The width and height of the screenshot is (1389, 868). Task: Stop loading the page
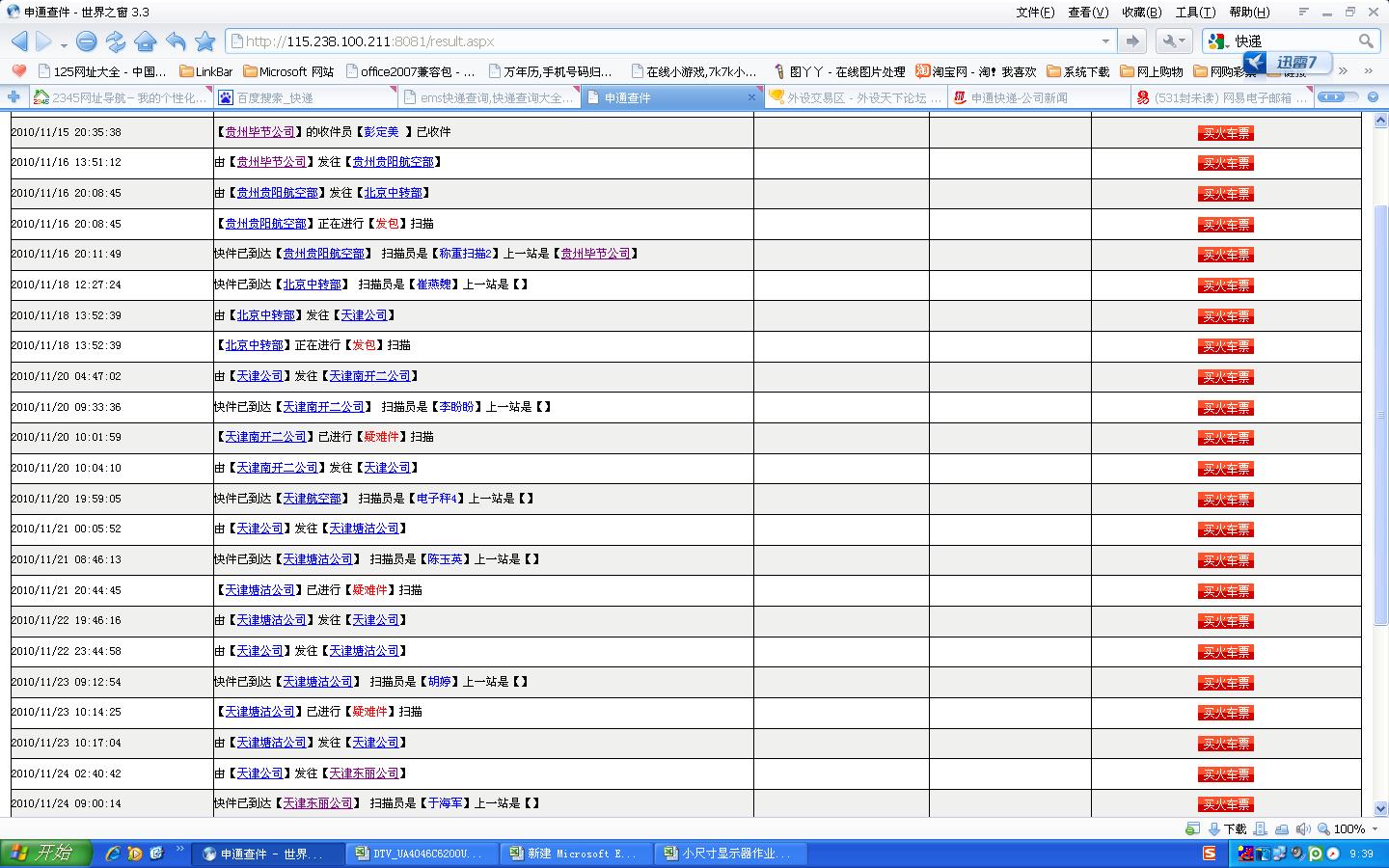pyautogui.click(x=86, y=41)
